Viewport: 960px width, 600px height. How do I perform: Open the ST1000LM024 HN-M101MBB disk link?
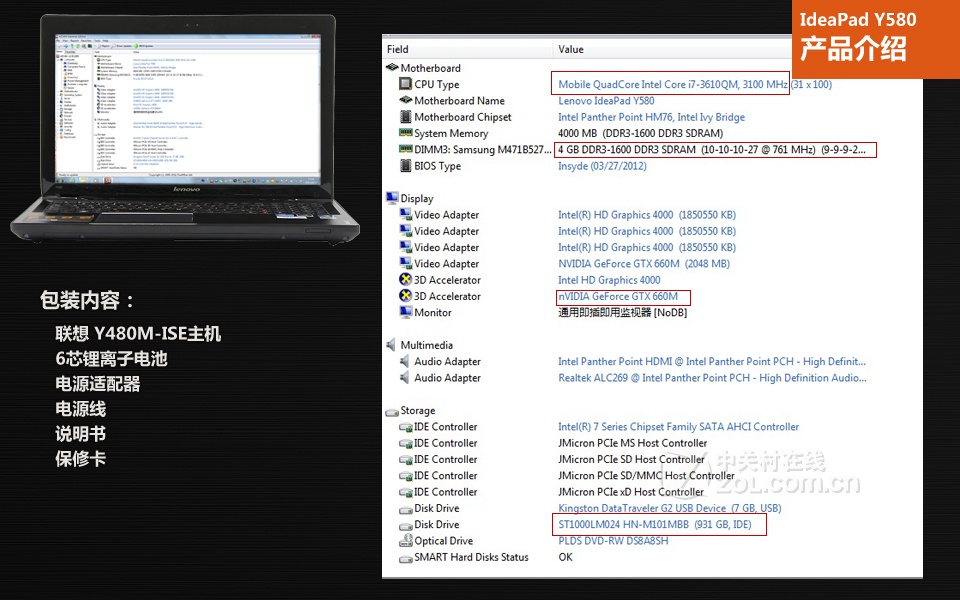pos(654,525)
